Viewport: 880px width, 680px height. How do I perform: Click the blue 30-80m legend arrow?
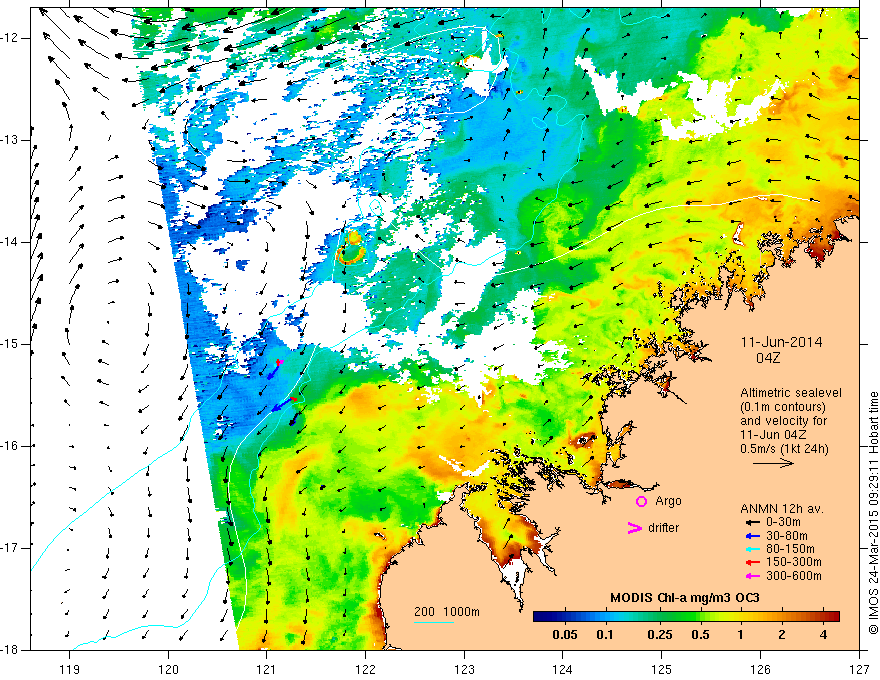coord(751,535)
